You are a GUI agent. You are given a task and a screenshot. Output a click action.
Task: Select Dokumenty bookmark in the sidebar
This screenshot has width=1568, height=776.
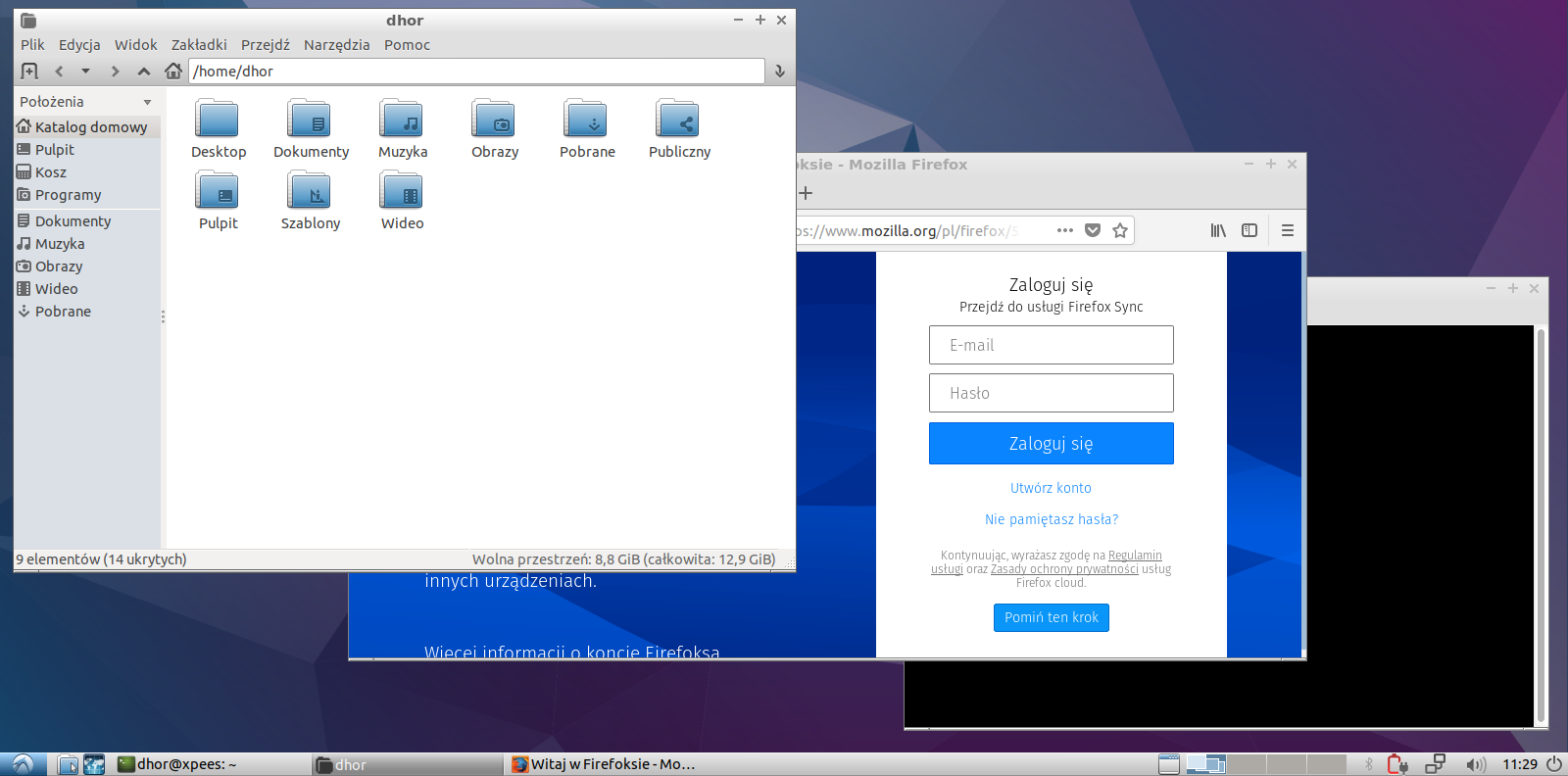tap(87, 221)
